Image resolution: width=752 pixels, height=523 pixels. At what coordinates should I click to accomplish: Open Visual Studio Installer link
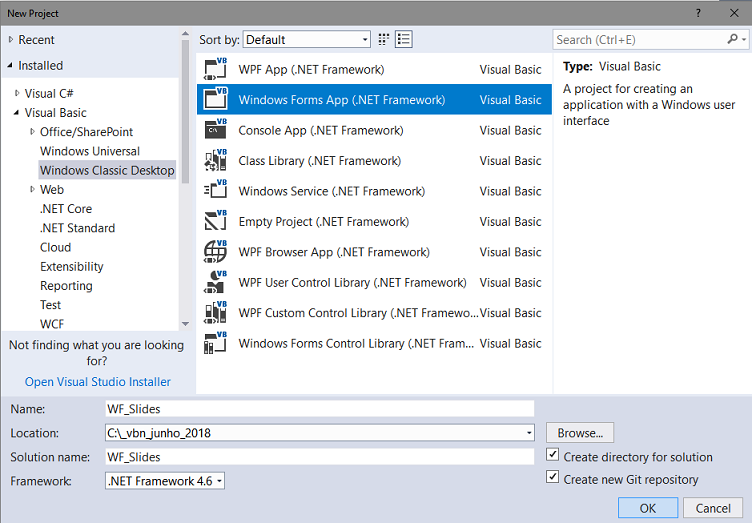click(98, 382)
